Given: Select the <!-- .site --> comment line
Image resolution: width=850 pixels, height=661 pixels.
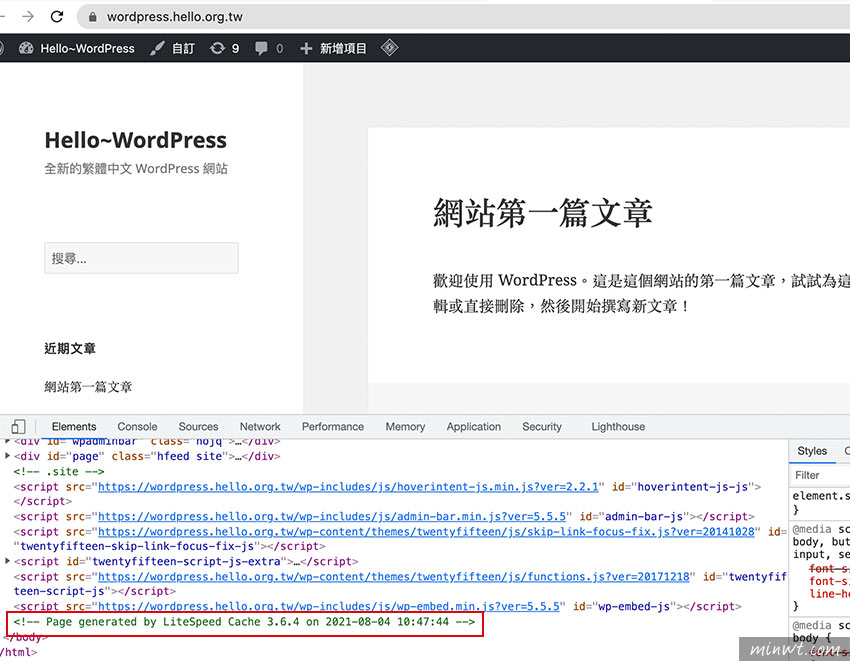Looking at the screenshot, I should click(x=59, y=471).
